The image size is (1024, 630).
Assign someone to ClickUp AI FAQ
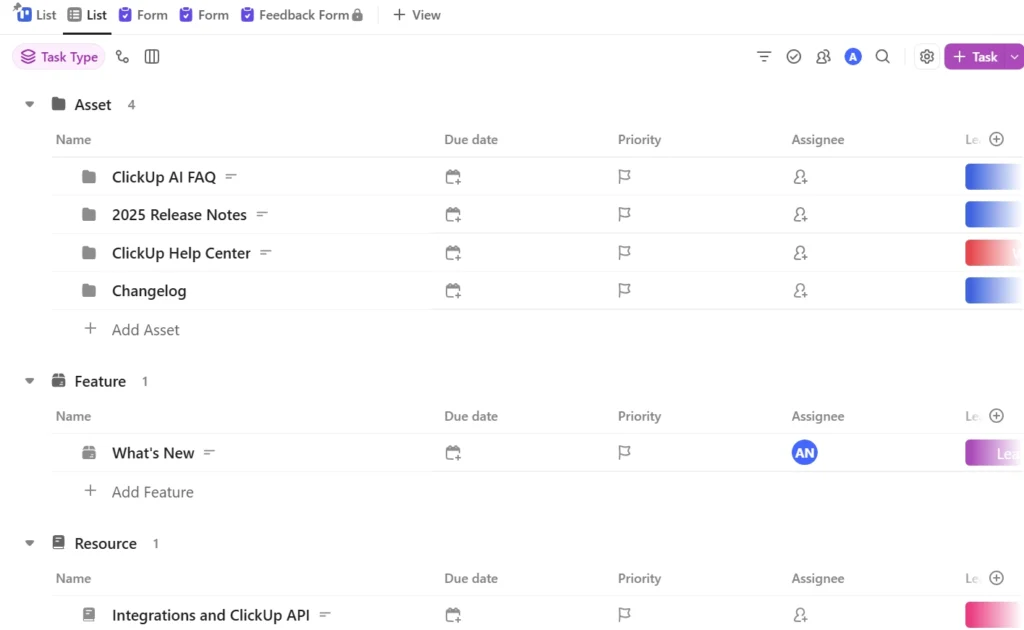800,177
